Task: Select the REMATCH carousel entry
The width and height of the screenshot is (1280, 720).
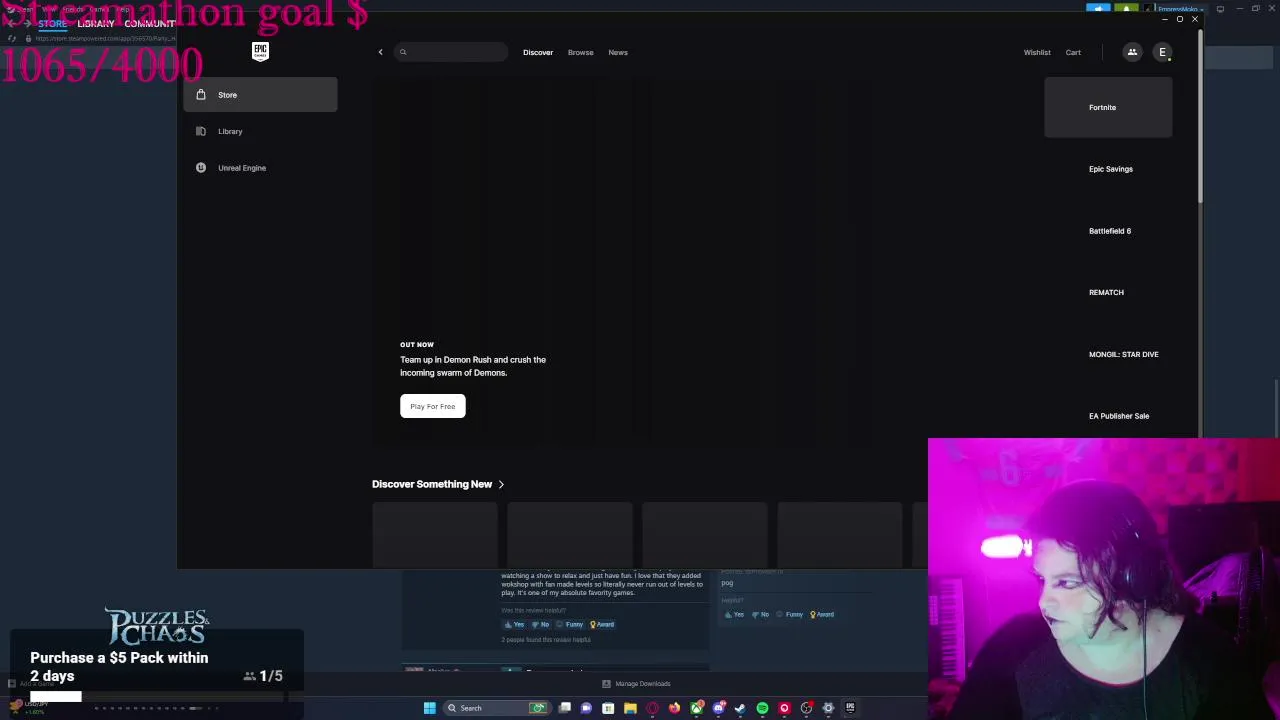Action: click(x=1108, y=292)
